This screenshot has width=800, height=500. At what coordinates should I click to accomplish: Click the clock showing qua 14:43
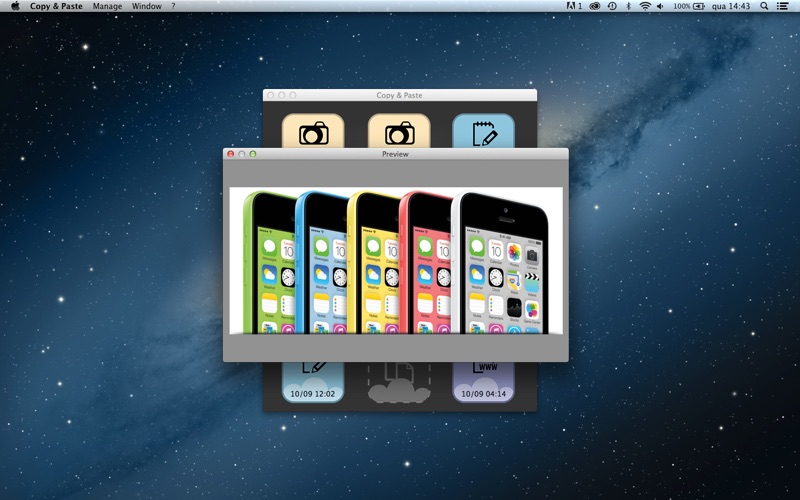731,6
